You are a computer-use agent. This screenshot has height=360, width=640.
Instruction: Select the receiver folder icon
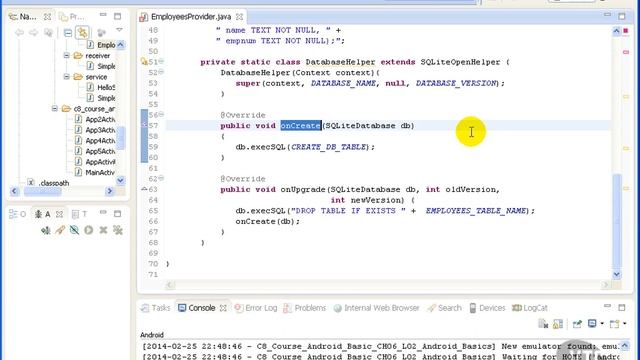(78, 56)
